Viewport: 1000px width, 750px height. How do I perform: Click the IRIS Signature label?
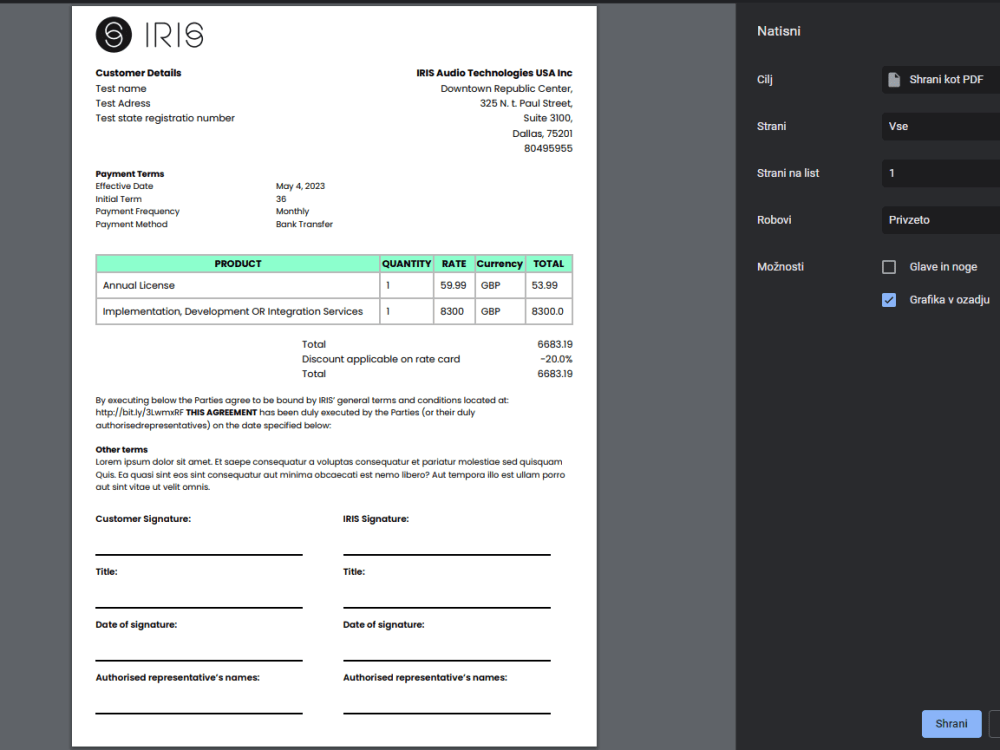[376, 519]
